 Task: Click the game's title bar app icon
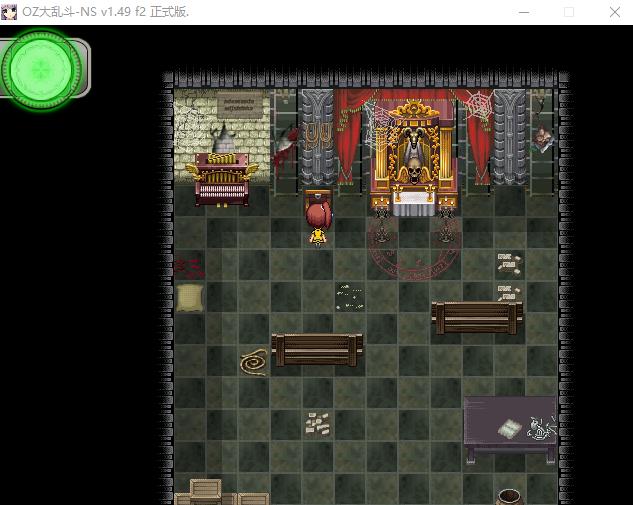coord(9,12)
